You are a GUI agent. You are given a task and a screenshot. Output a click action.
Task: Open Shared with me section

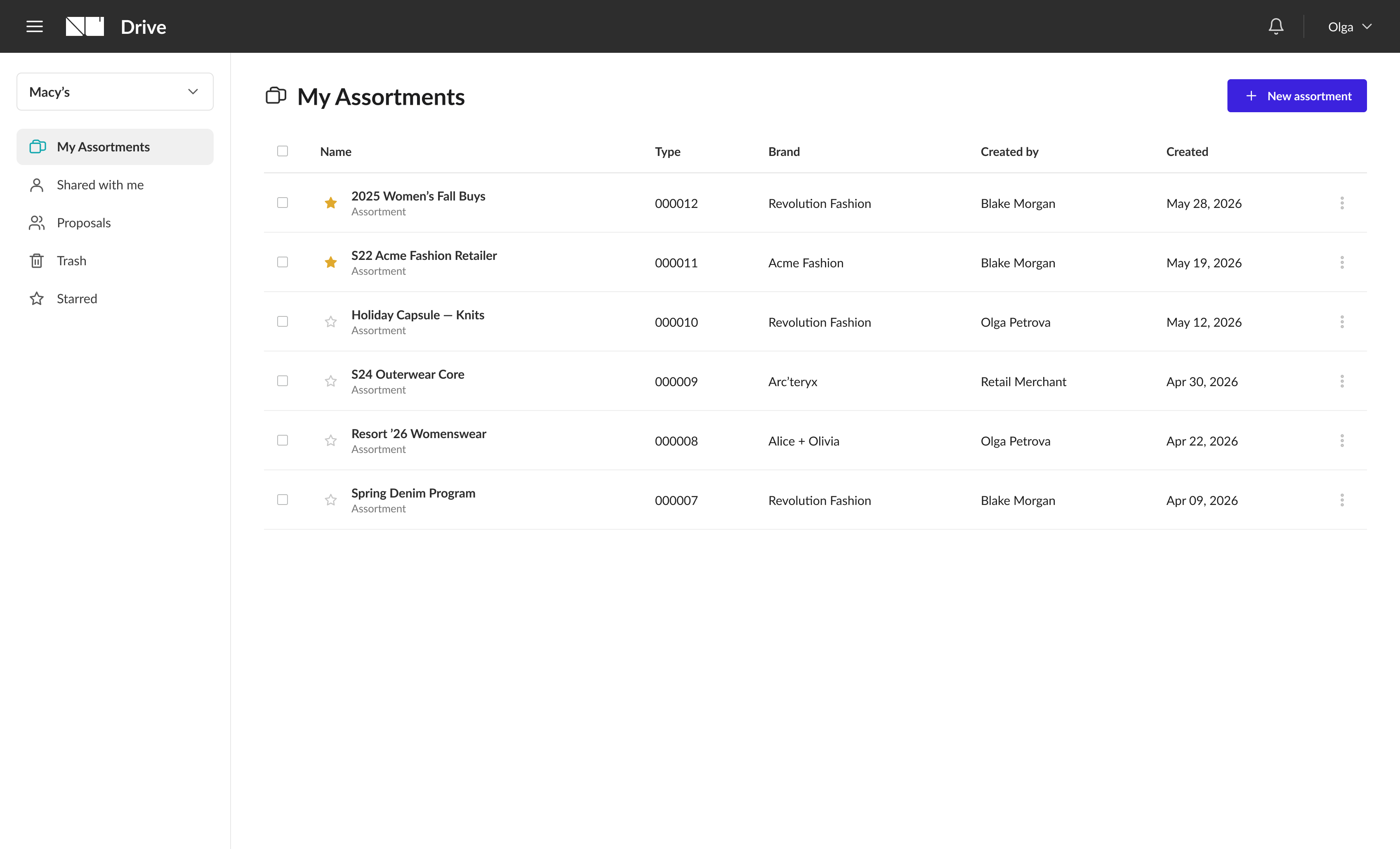(x=115, y=185)
